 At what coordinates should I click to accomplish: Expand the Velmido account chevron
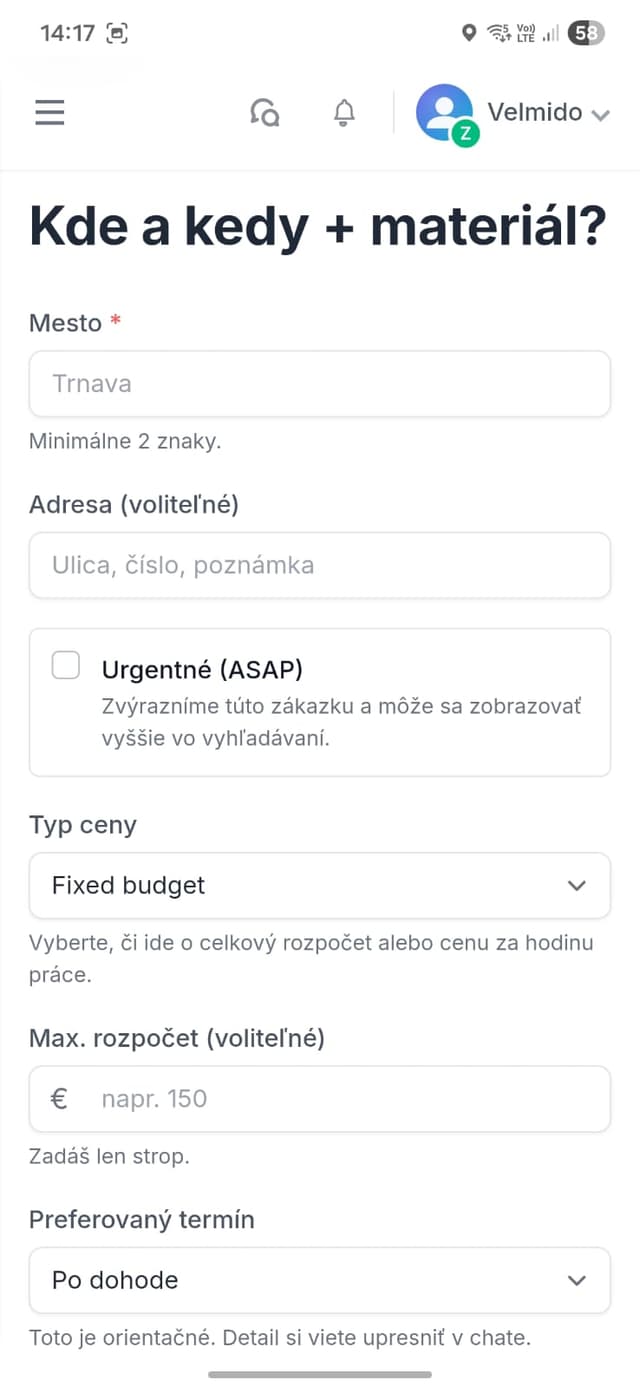tap(599, 114)
